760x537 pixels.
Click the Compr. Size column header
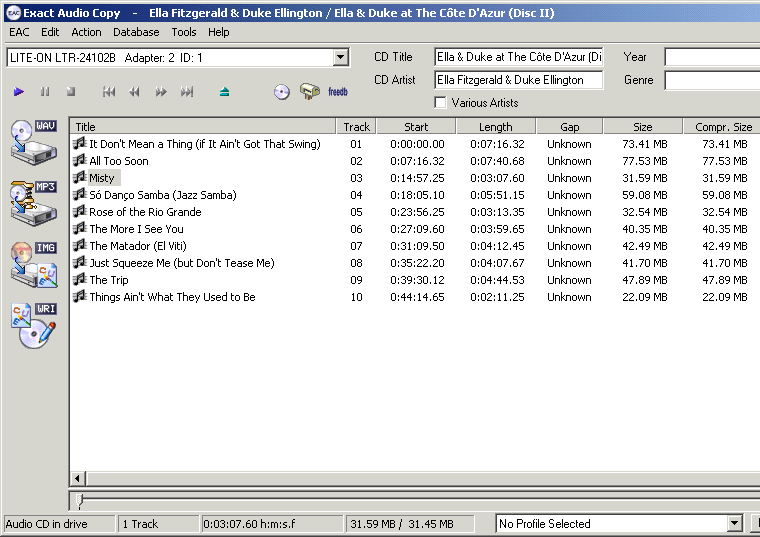coord(723,127)
